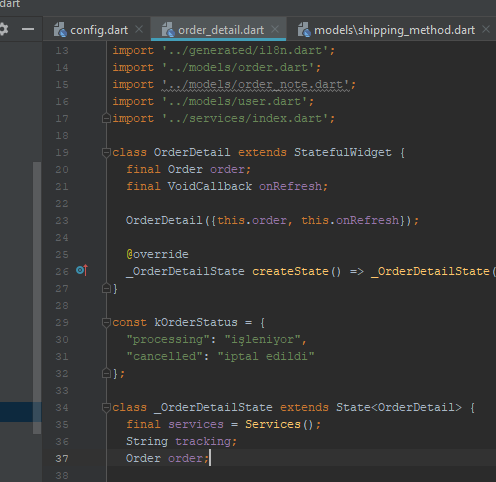Collapse the OrderDetail class fold at line 19
Screen dimensions: 496x482
click(x=106, y=153)
